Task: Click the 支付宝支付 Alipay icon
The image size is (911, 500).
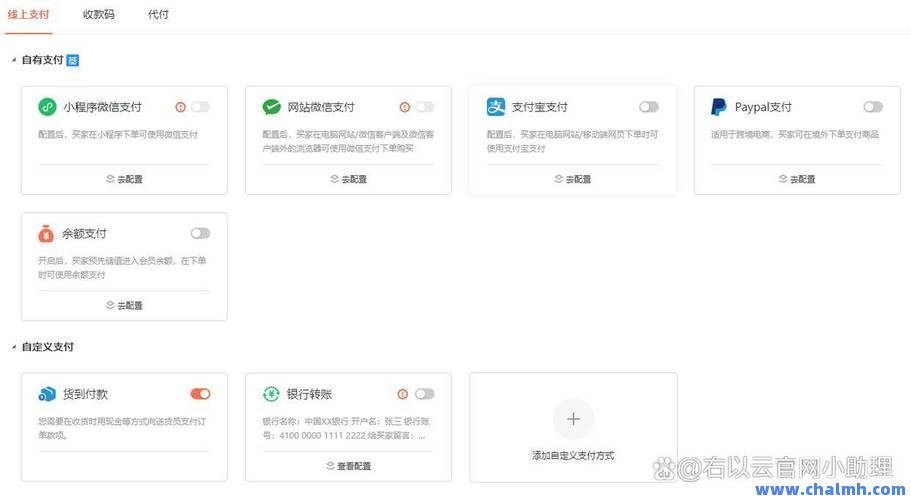Action: pyautogui.click(x=496, y=107)
